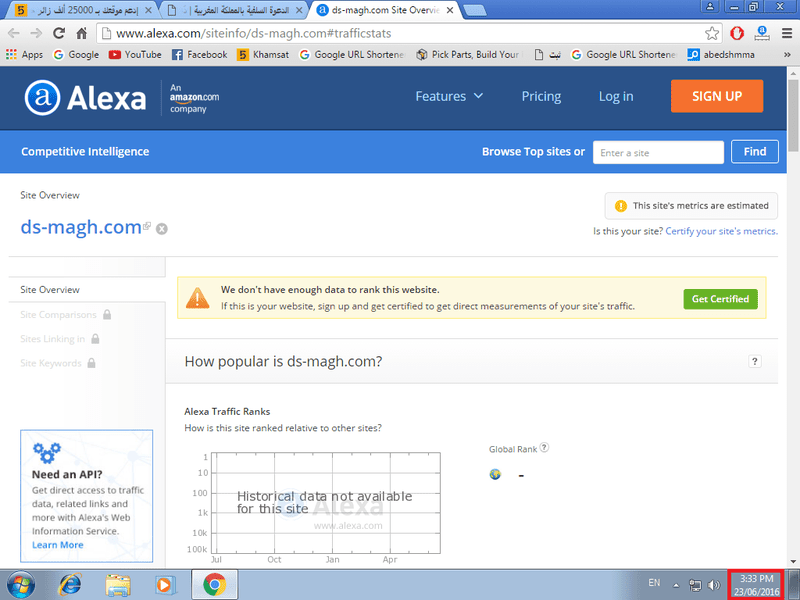Open the external link icon beside ds-magh.com

coord(147,226)
